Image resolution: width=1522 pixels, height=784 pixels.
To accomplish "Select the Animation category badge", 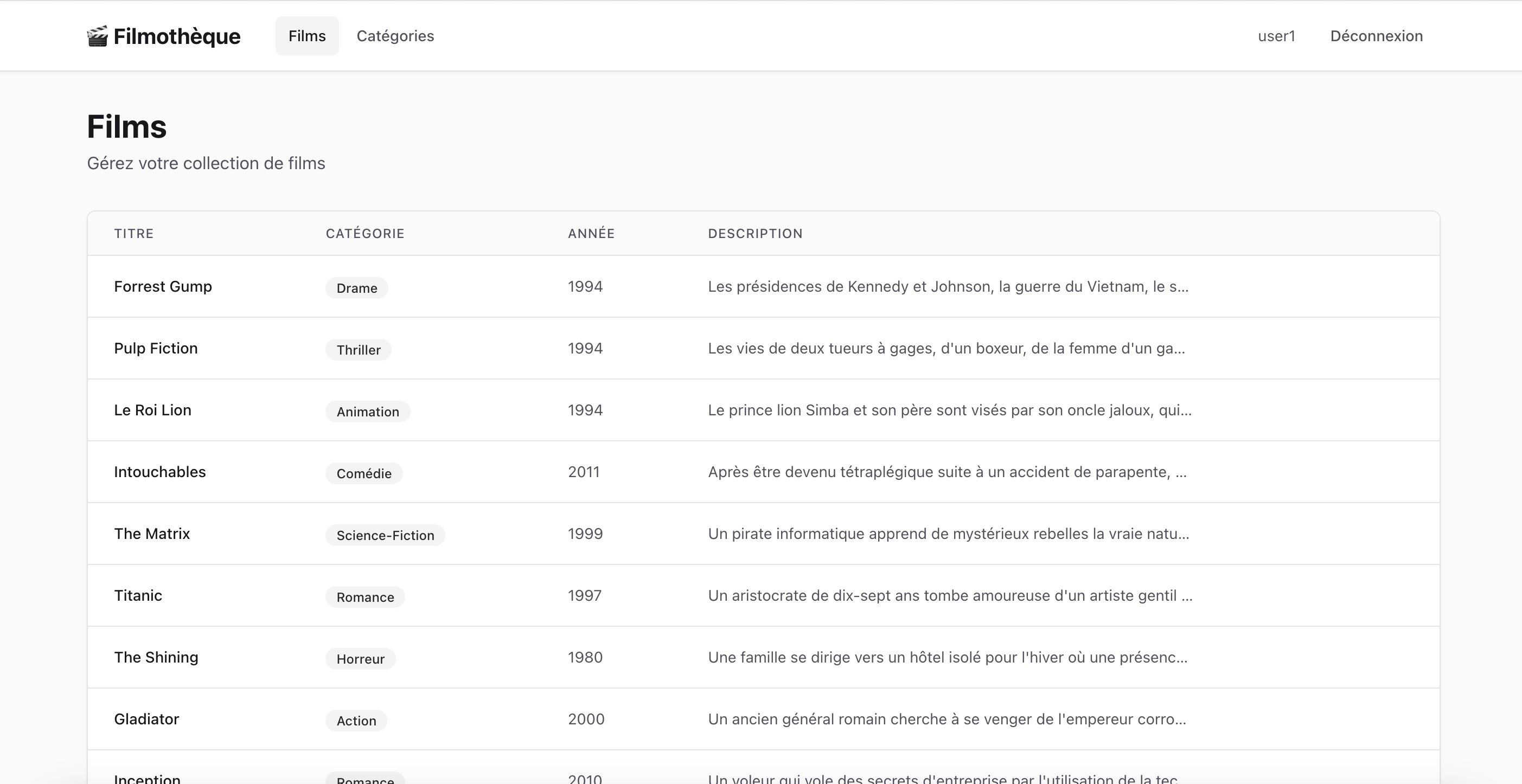I will 368,412.
